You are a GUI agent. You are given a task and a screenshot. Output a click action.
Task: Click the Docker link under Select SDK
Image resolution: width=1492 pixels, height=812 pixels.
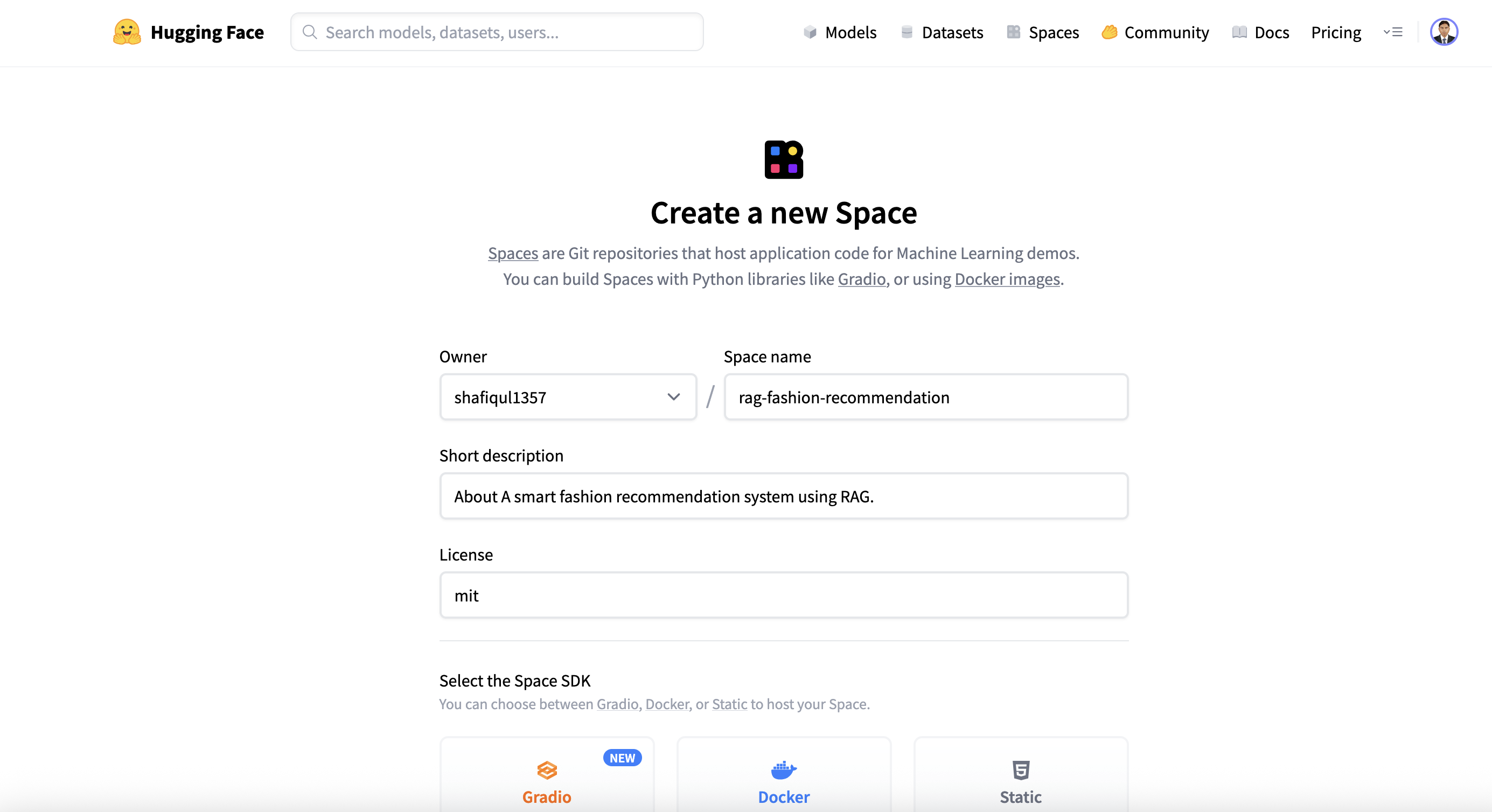coord(667,704)
